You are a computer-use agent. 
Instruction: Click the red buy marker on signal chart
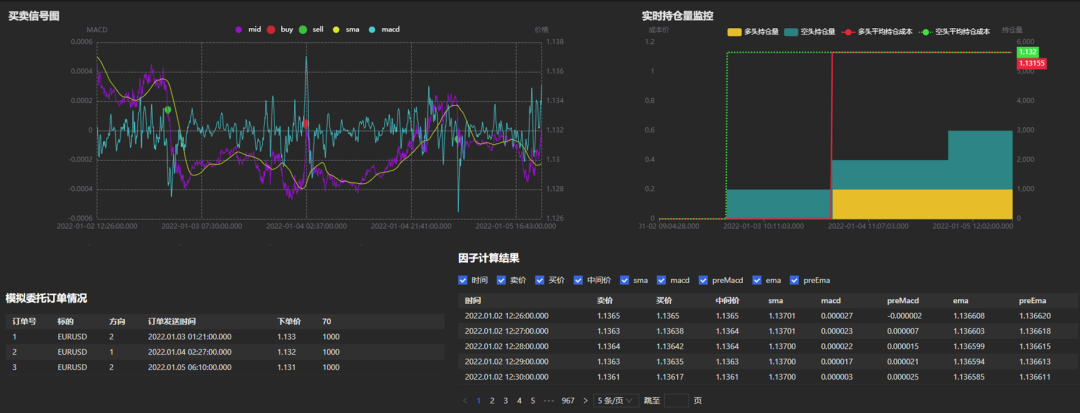[x=306, y=123]
